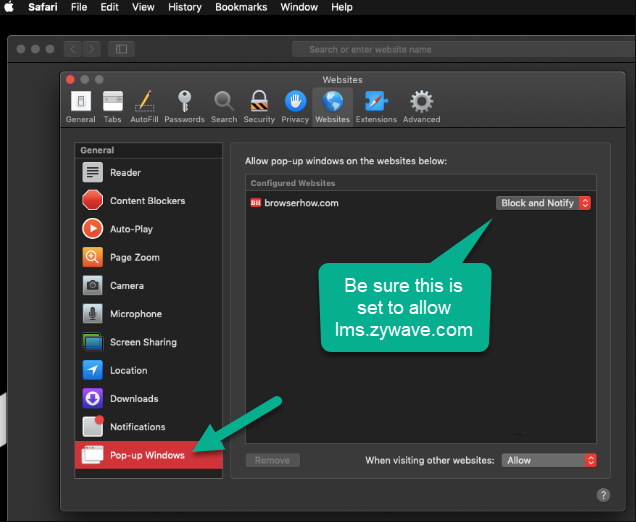This screenshot has height=522, width=636.
Task: Select Content Blockers in the sidebar
Action: click(x=147, y=200)
